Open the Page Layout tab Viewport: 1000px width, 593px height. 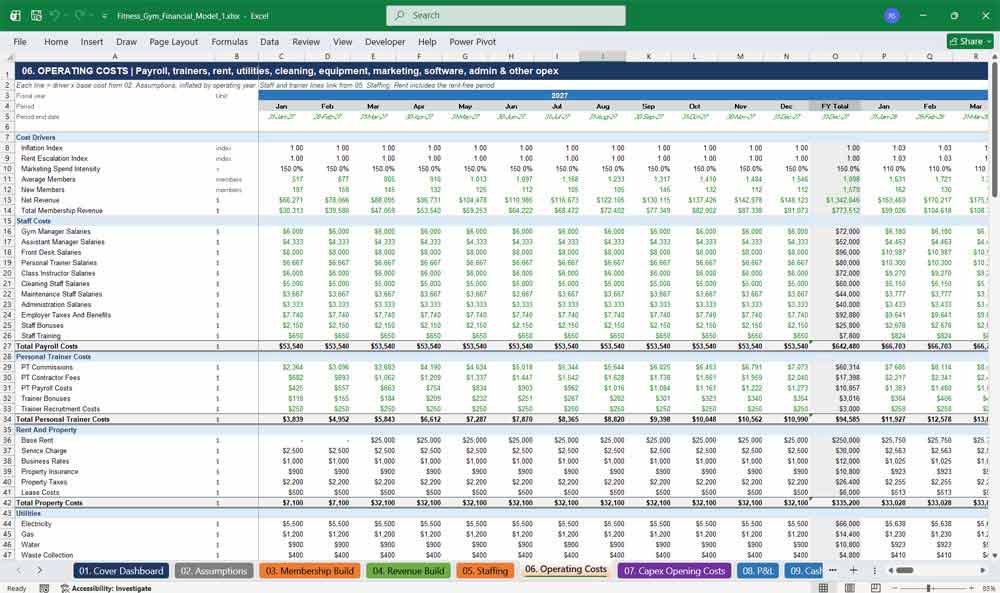point(173,41)
